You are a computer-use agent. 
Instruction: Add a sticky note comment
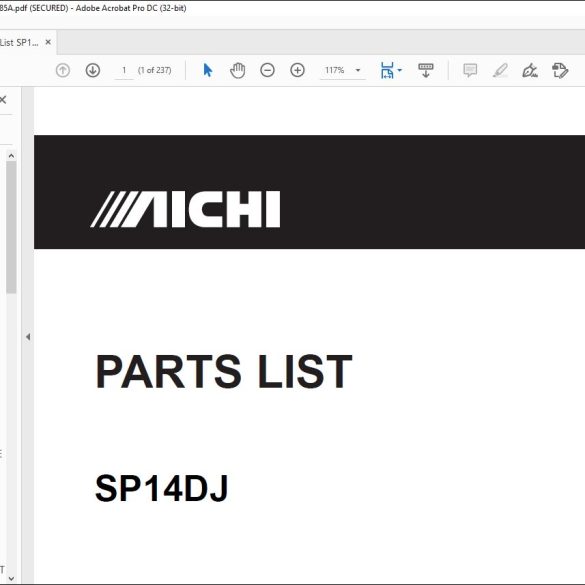tap(470, 70)
